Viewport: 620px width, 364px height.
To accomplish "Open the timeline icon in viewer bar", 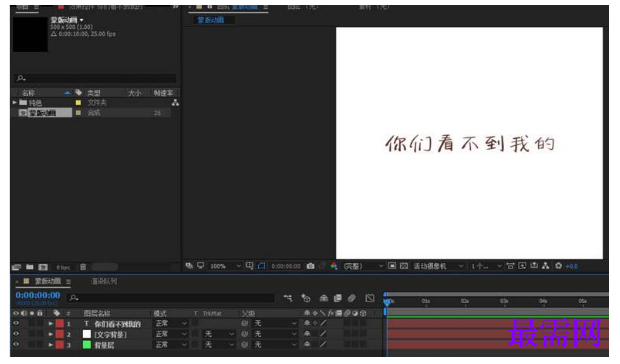I will [534, 266].
